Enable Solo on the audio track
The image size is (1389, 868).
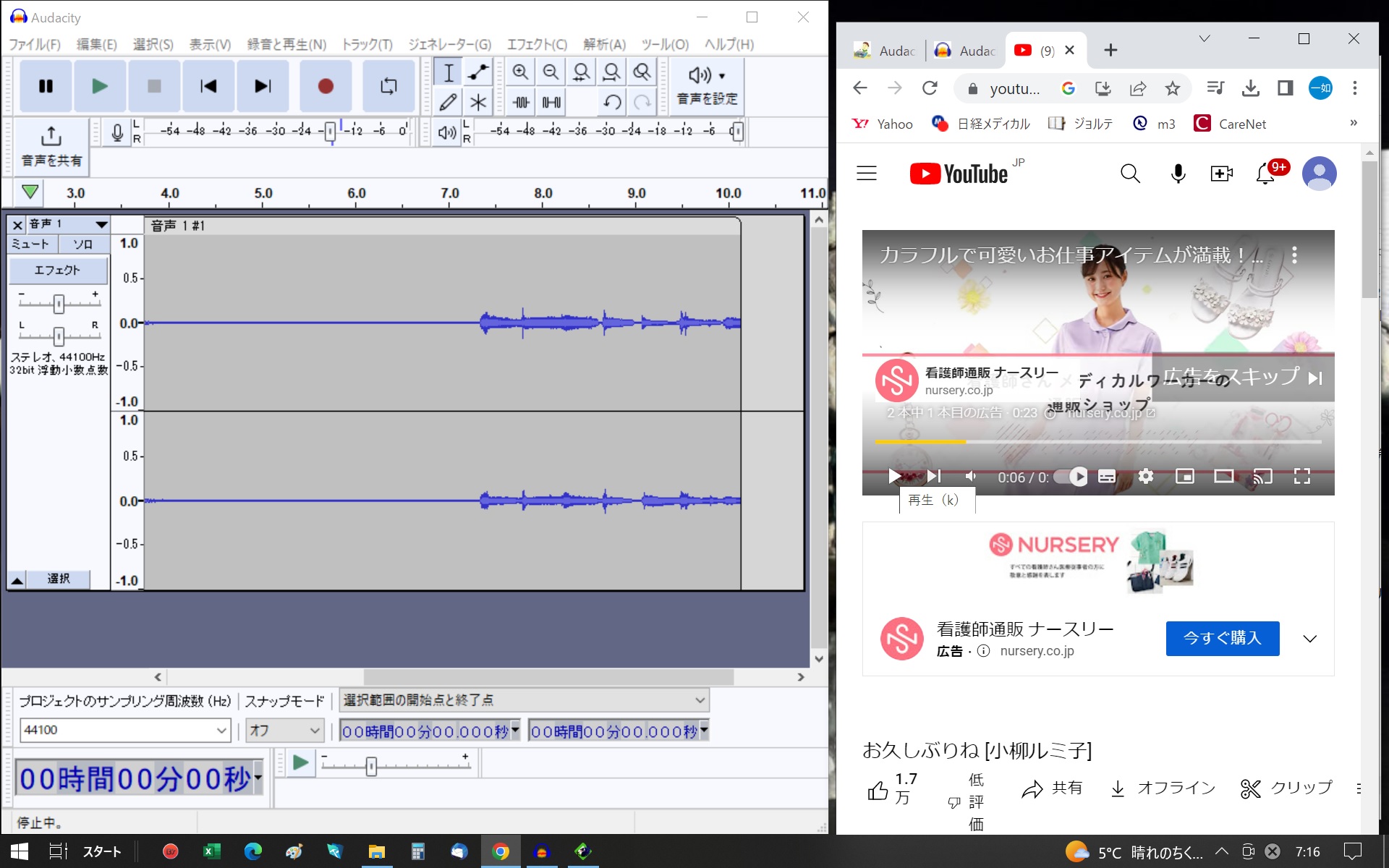coord(83,244)
